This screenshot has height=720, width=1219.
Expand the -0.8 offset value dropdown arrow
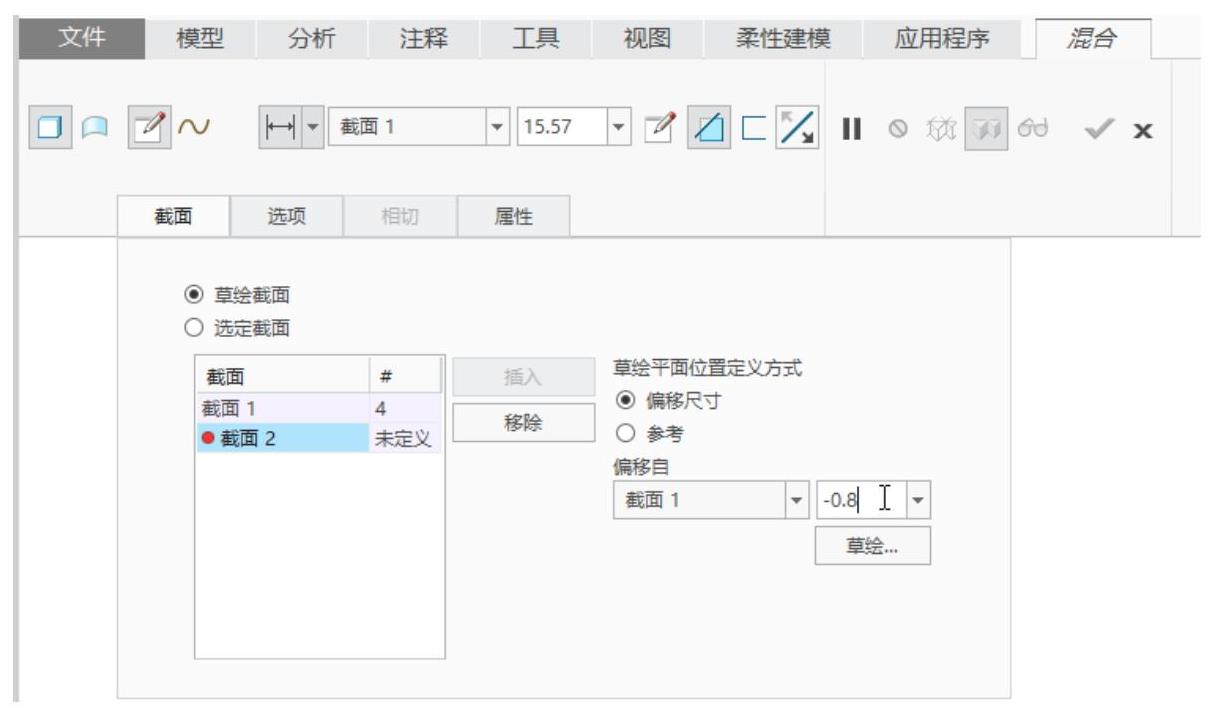[918, 498]
